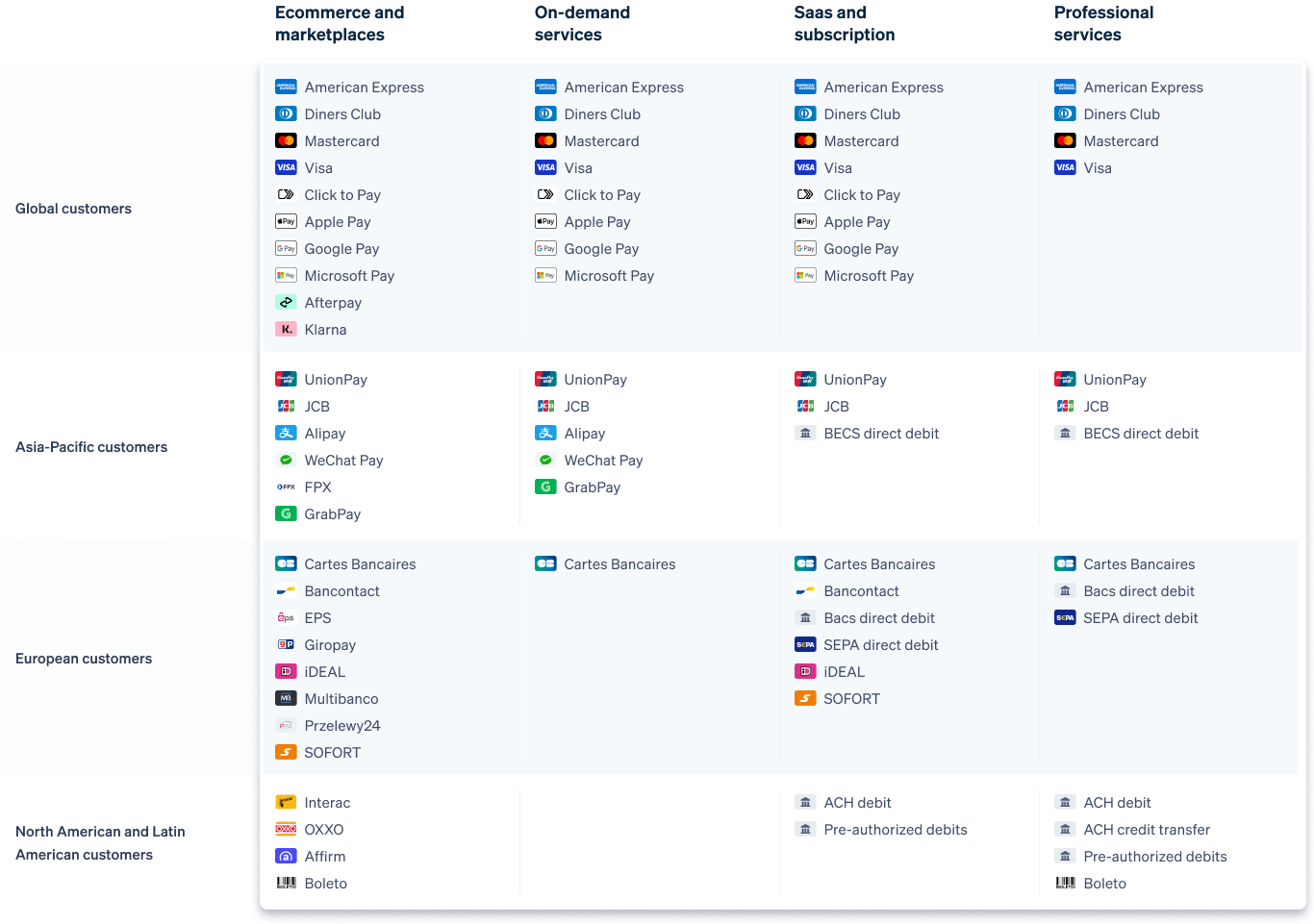Click the GrabPay icon in Ecommerce column
The height and width of the screenshot is (924, 1314).
tap(286, 513)
